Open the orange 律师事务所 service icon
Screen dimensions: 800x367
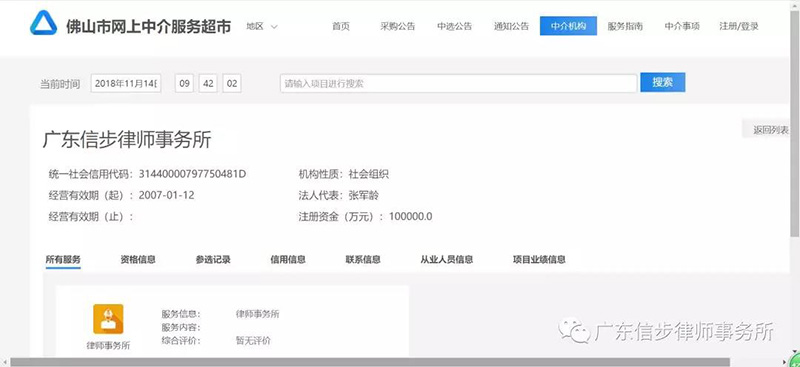(108, 319)
